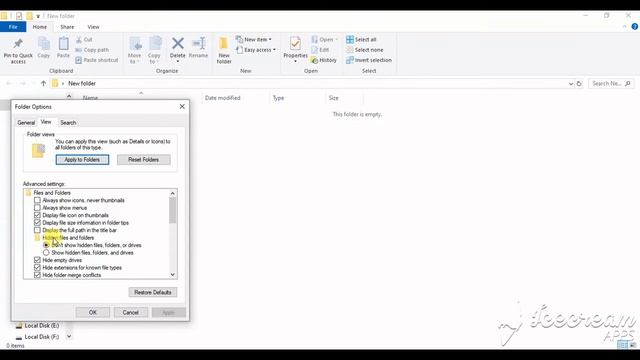The image size is (640, 360).
Task: Click Paste shortcut in Clipboard group
Action: [97, 60]
